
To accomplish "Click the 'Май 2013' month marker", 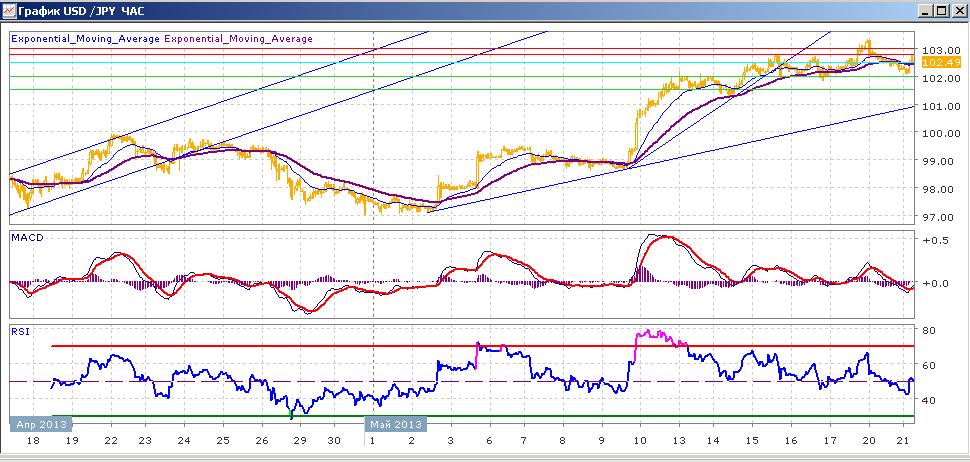I will point(396,424).
